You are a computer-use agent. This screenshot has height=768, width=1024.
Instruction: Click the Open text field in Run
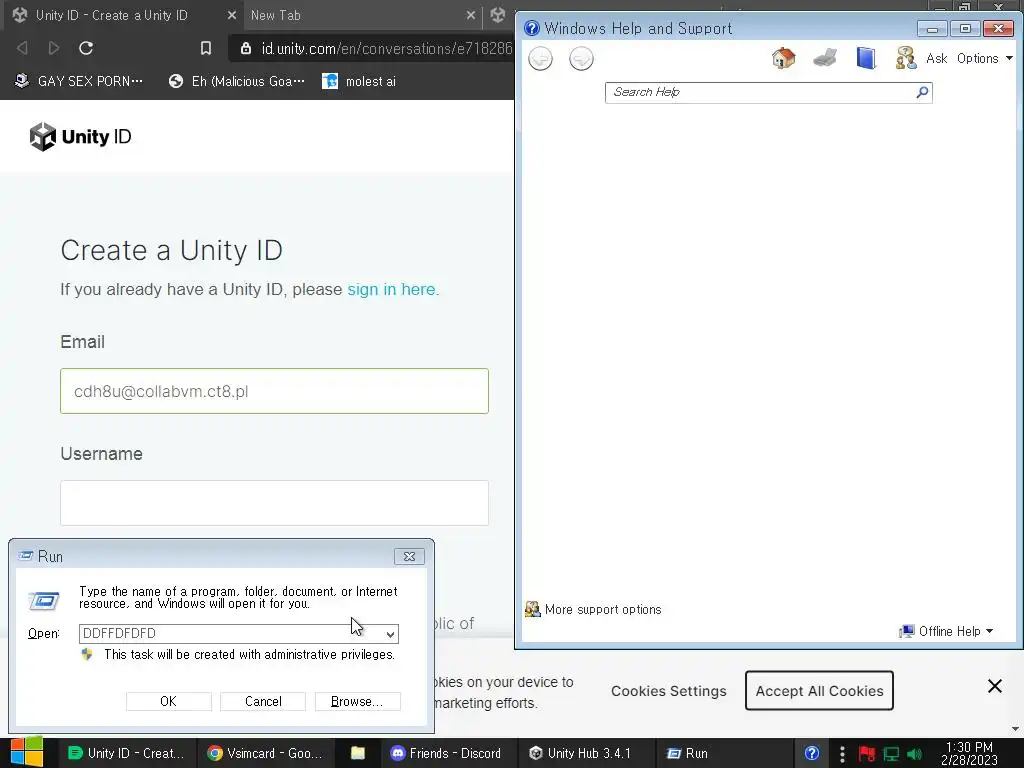231,633
